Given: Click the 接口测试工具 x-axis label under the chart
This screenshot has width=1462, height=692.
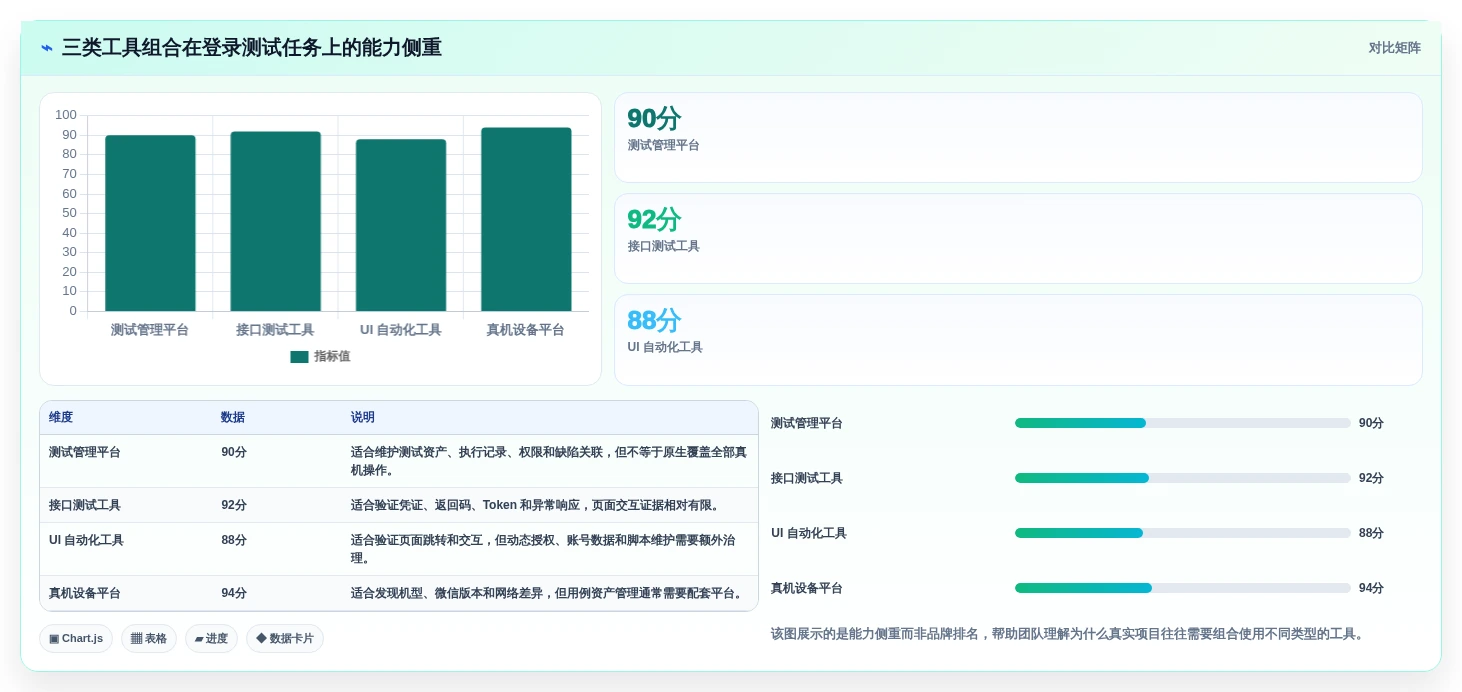Looking at the screenshot, I should click(x=275, y=330).
